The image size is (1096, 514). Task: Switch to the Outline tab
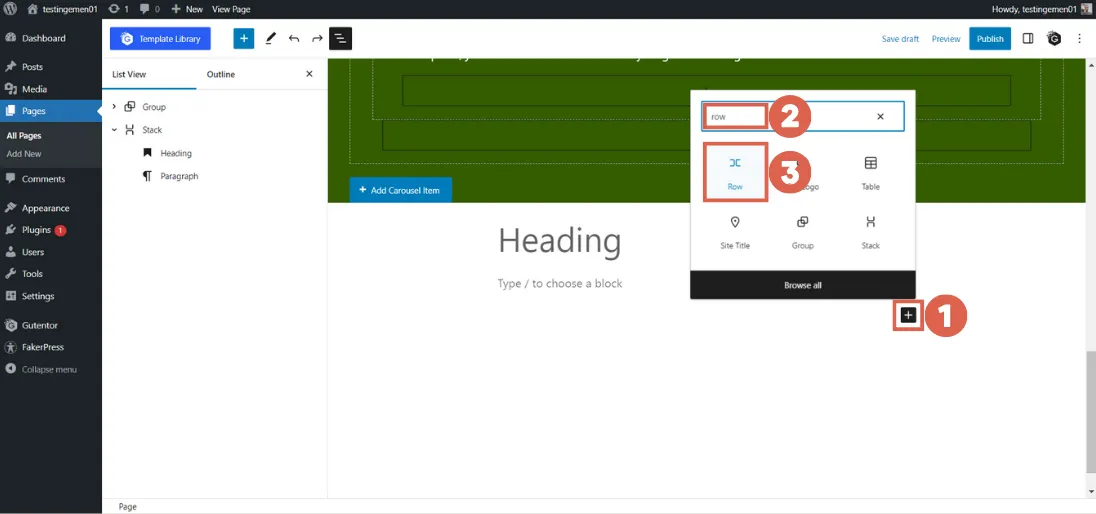point(221,74)
